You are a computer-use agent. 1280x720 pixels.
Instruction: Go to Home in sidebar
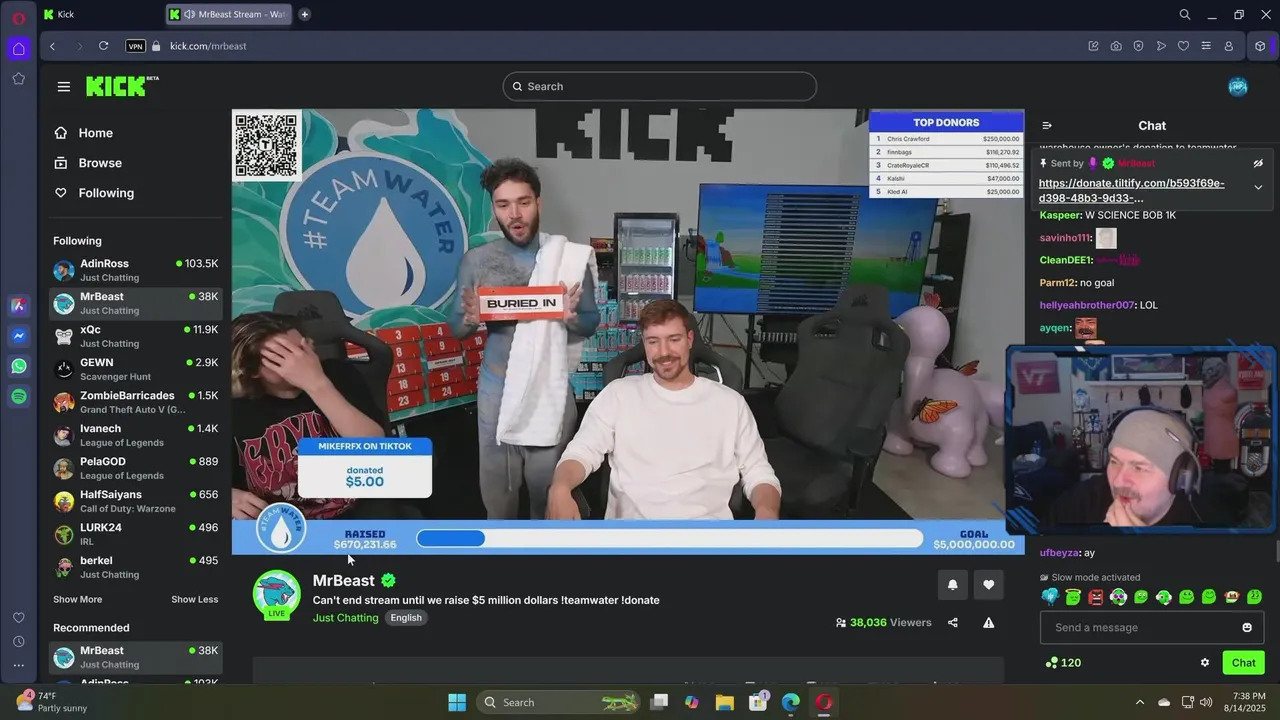coord(84,133)
